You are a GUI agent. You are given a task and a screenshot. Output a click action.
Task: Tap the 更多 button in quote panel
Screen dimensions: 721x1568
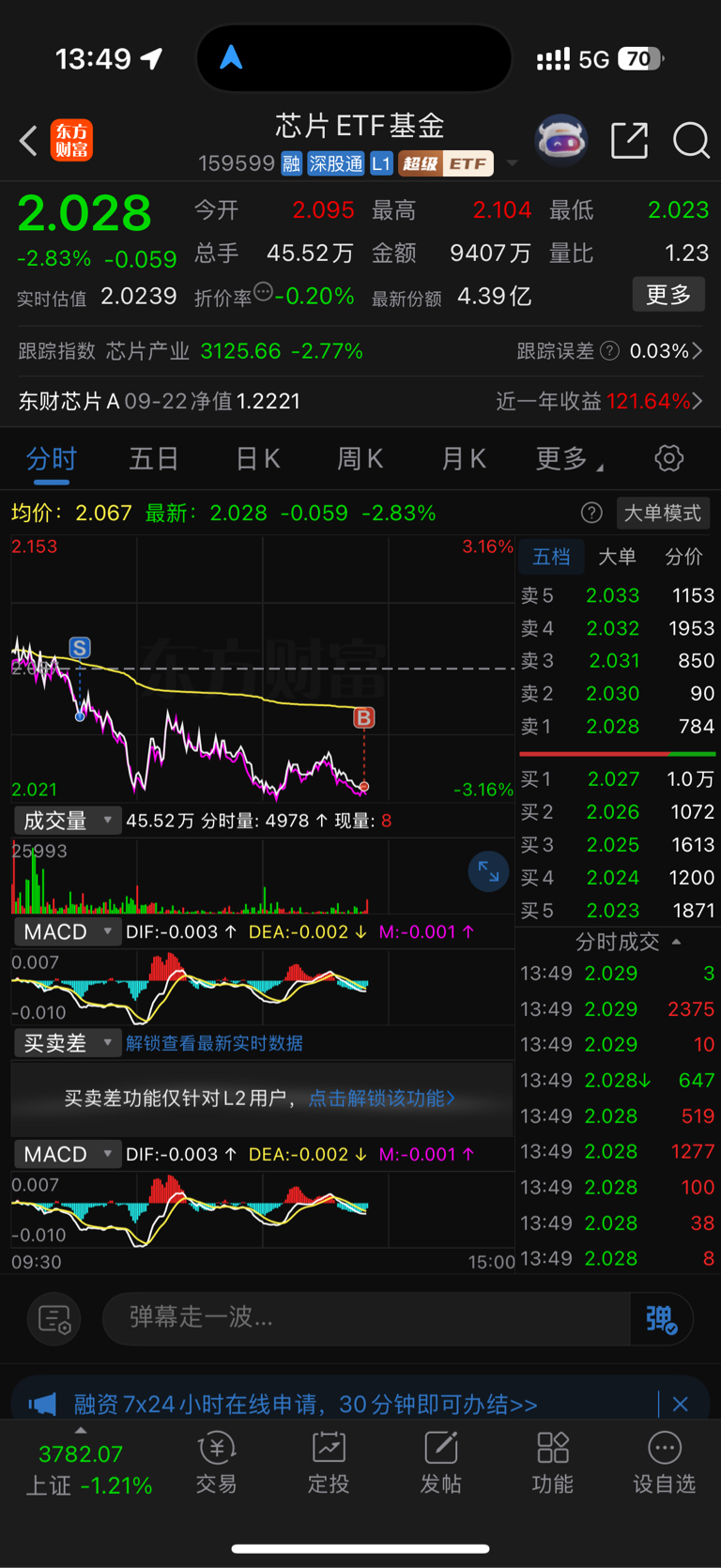[668, 295]
